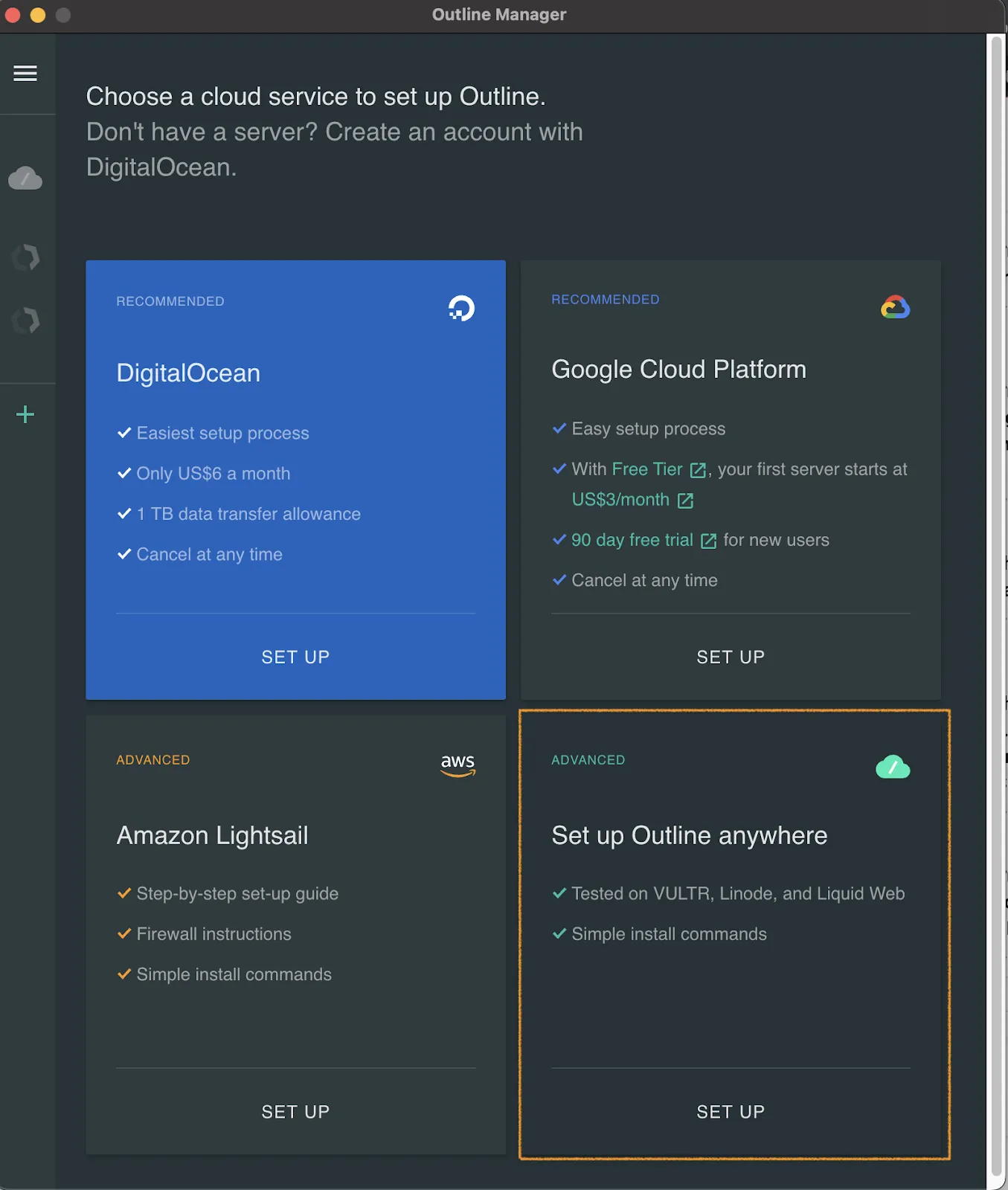Click SET UP on Google Cloud Platform card
Viewport: 1008px width, 1190px height.
(731, 657)
